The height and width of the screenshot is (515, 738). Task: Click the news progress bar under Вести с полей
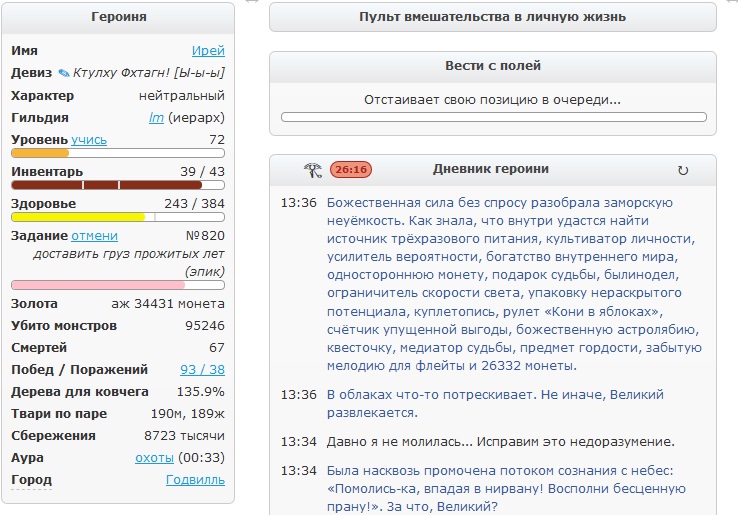492,117
